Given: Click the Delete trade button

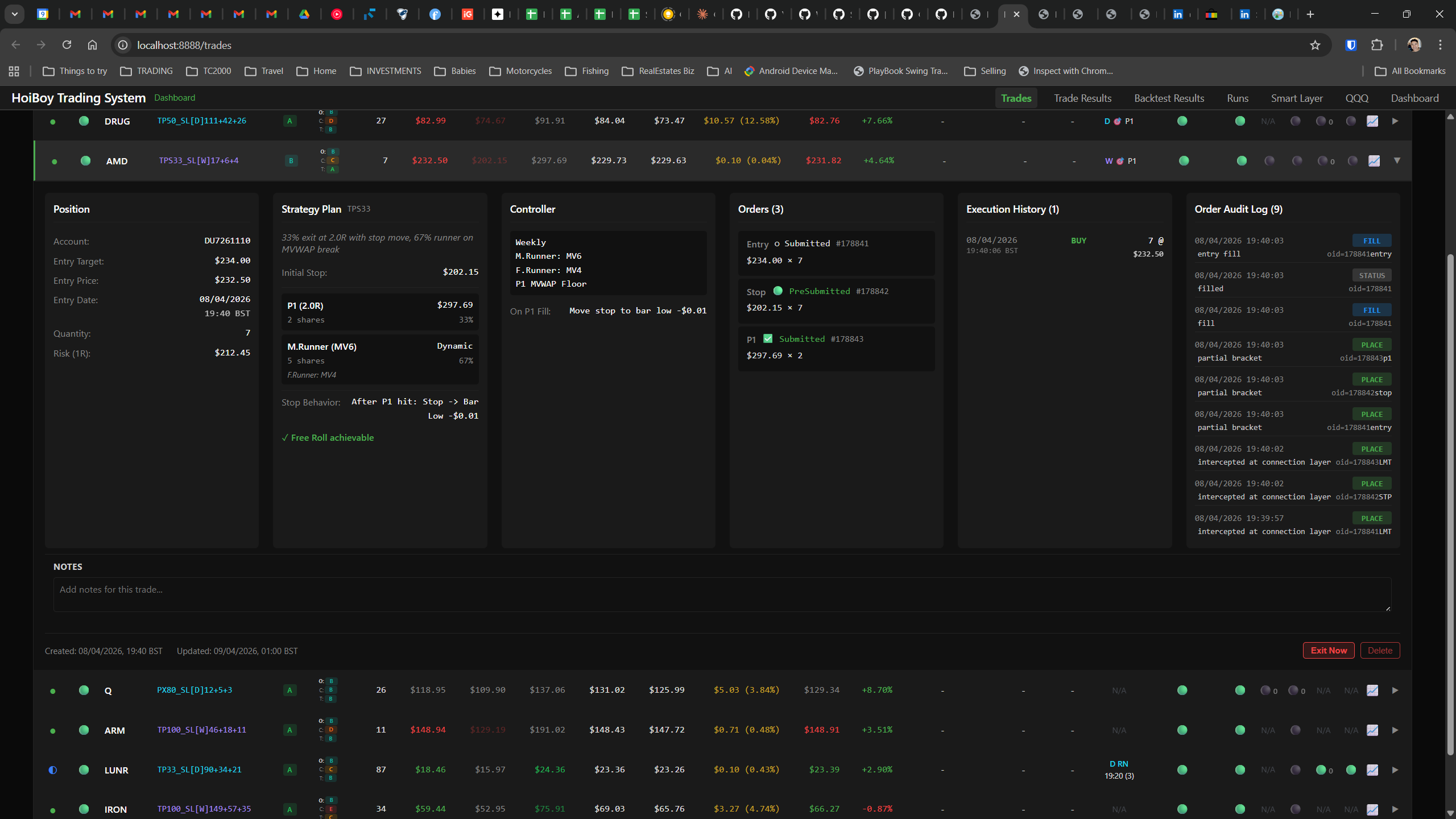Looking at the screenshot, I should 1380,651.
